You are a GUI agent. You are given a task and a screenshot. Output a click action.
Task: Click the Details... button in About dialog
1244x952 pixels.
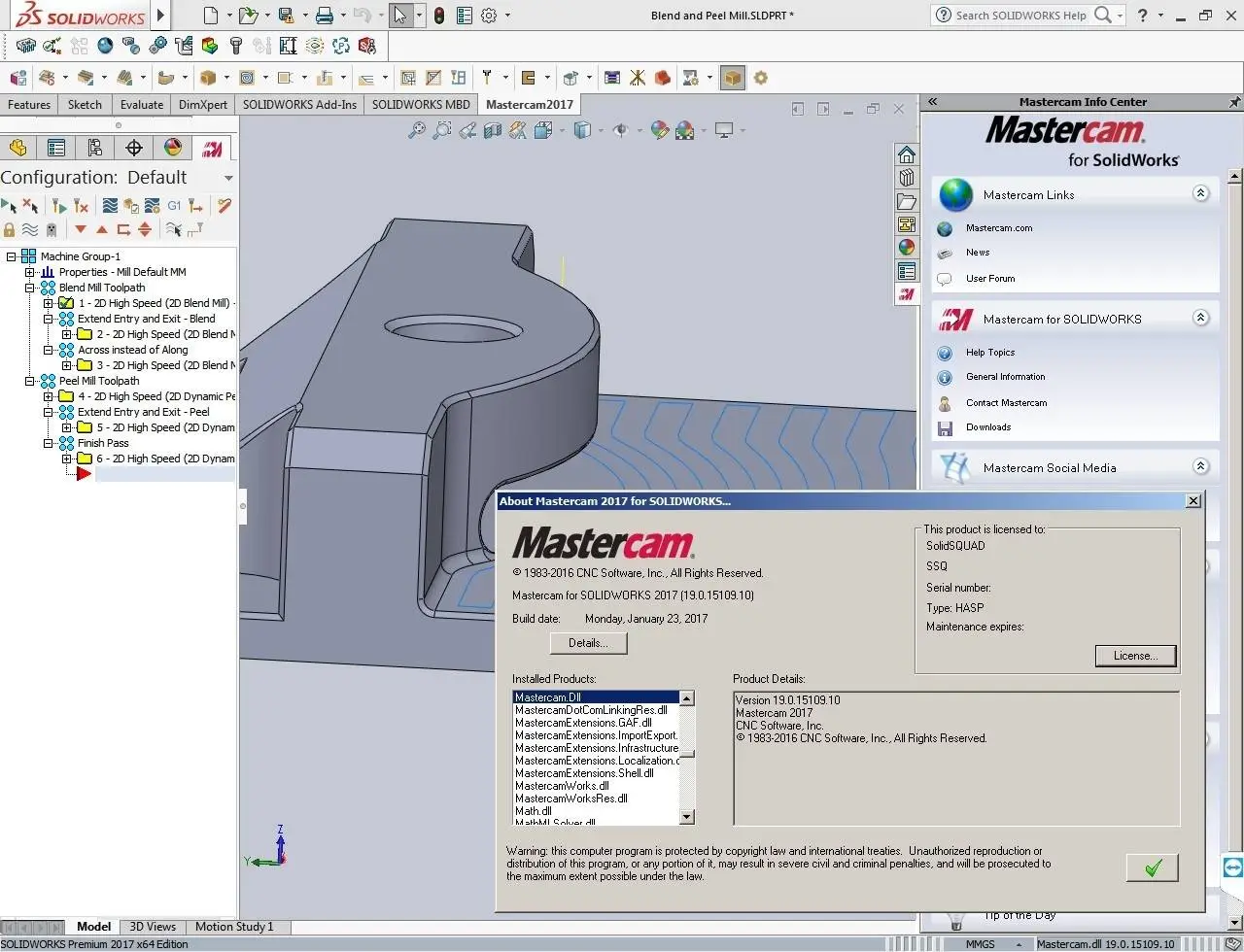[x=589, y=643]
